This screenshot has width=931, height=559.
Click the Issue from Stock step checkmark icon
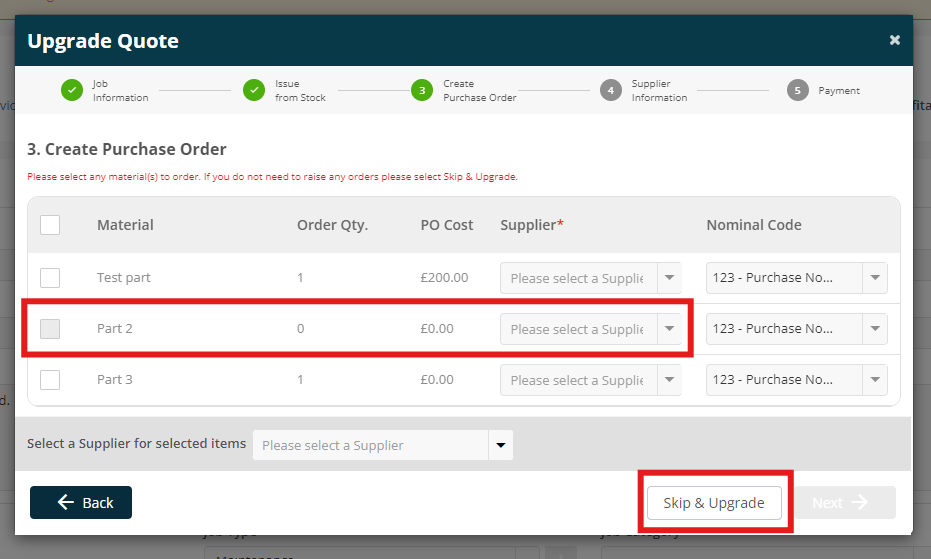tap(254, 90)
